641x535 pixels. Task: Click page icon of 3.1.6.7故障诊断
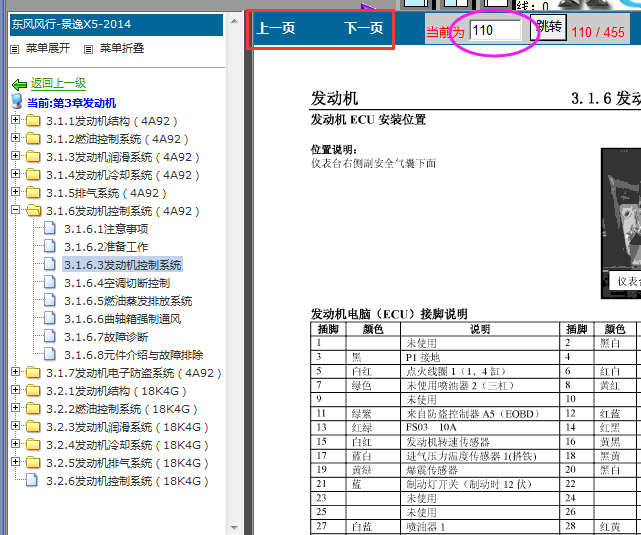pos(50,336)
